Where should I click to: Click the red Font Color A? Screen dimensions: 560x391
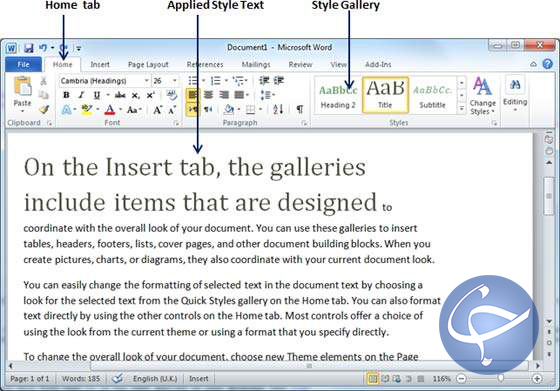pos(110,110)
